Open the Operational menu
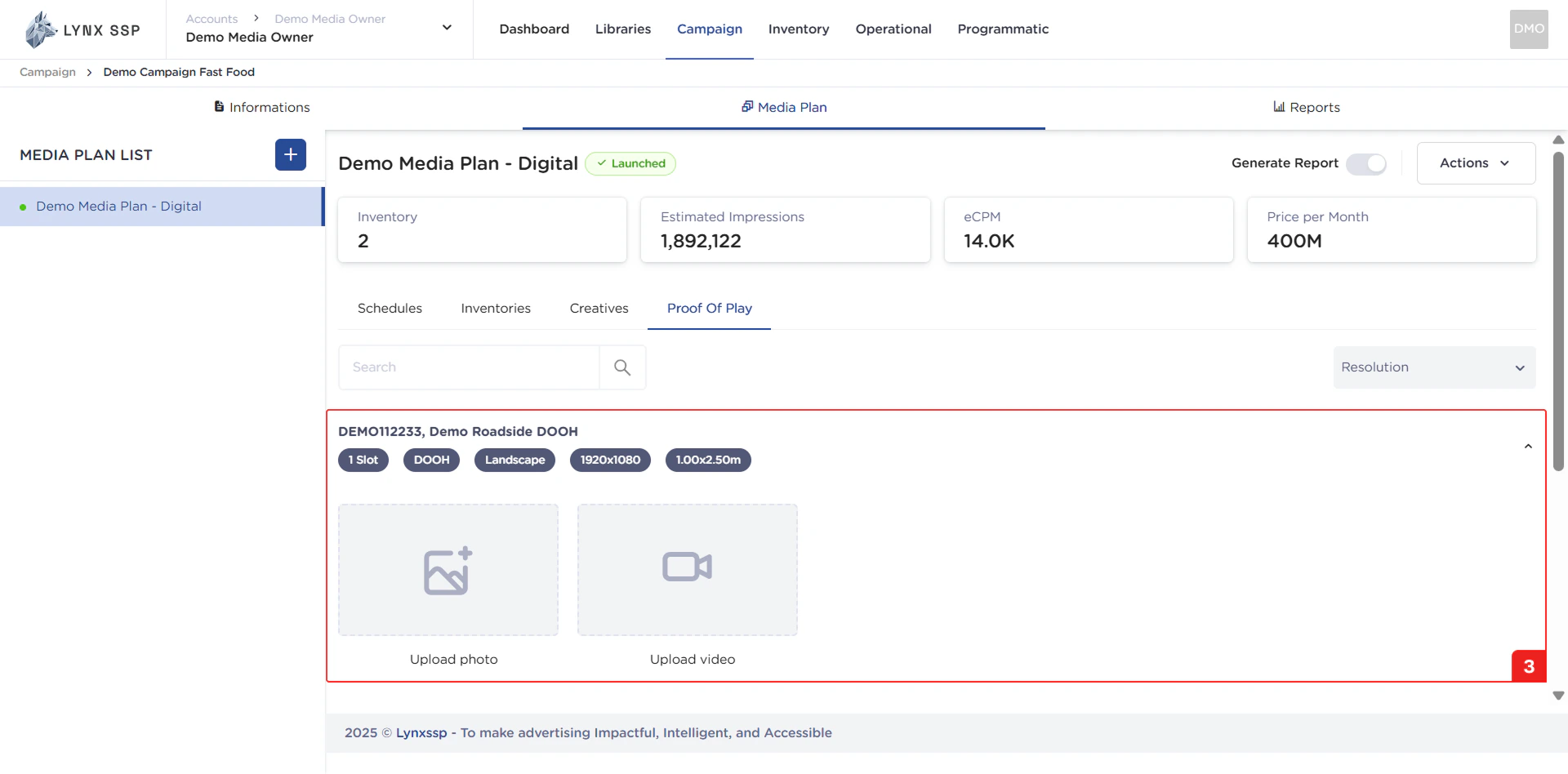 pyautogui.click(x=893, y=29)
